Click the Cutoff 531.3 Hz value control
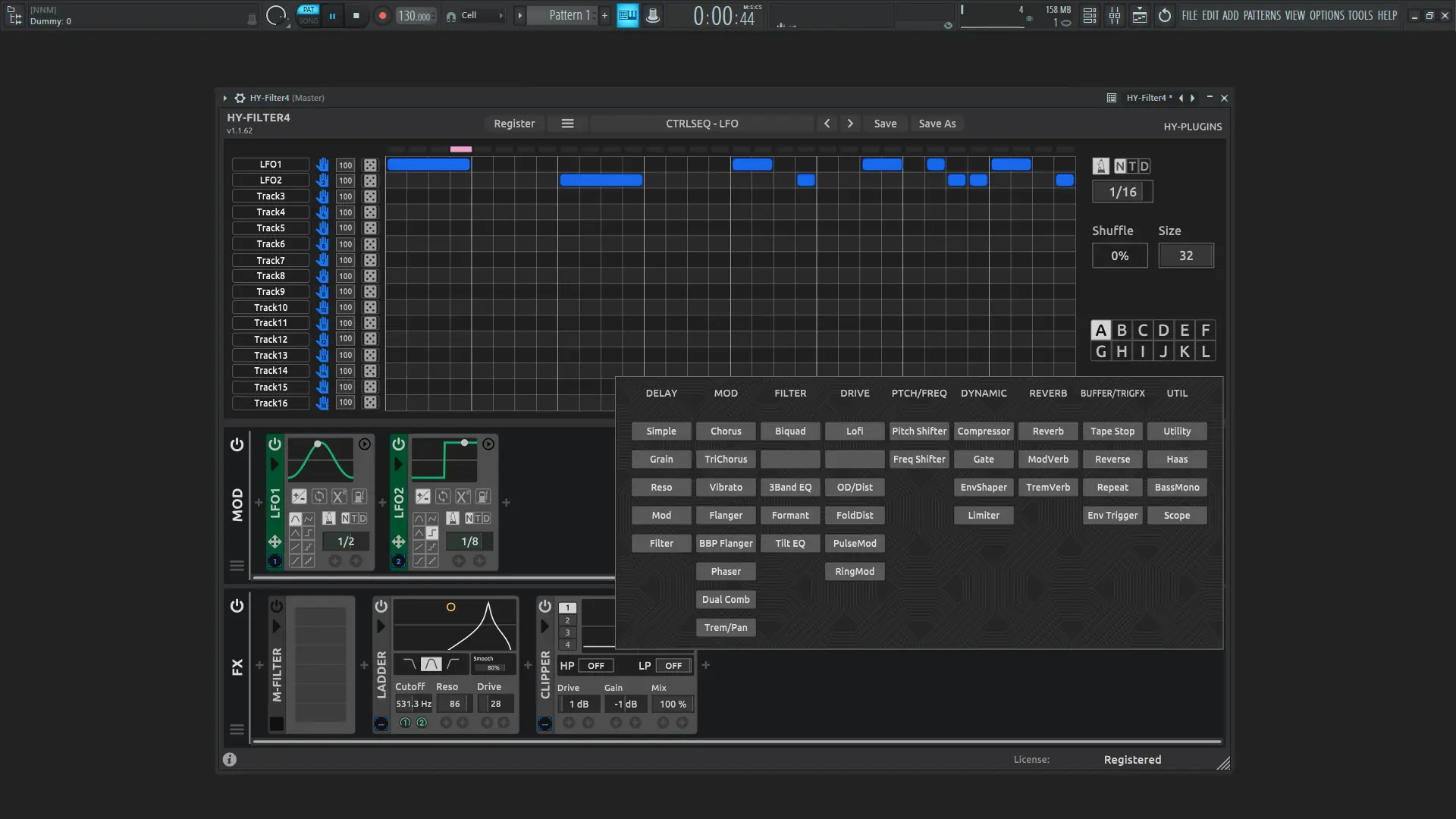Image resolution: width=1456 pixels, height=819 pixels. [x=413, y=704]
